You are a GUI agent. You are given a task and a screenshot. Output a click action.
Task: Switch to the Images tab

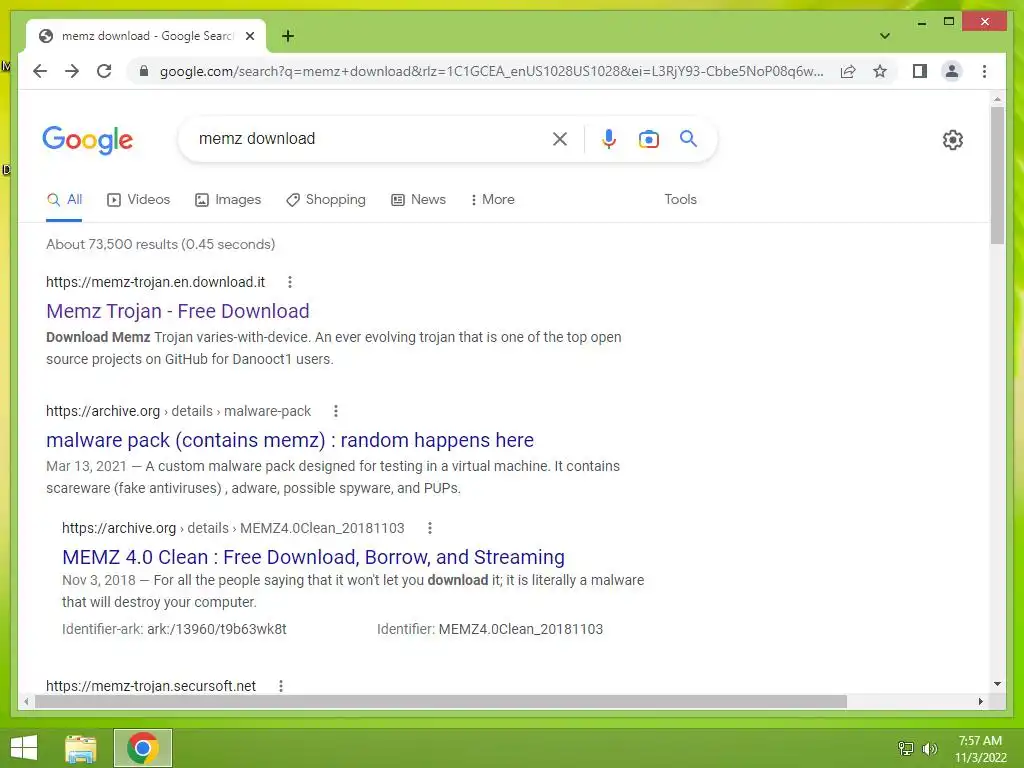pos(228,200)
